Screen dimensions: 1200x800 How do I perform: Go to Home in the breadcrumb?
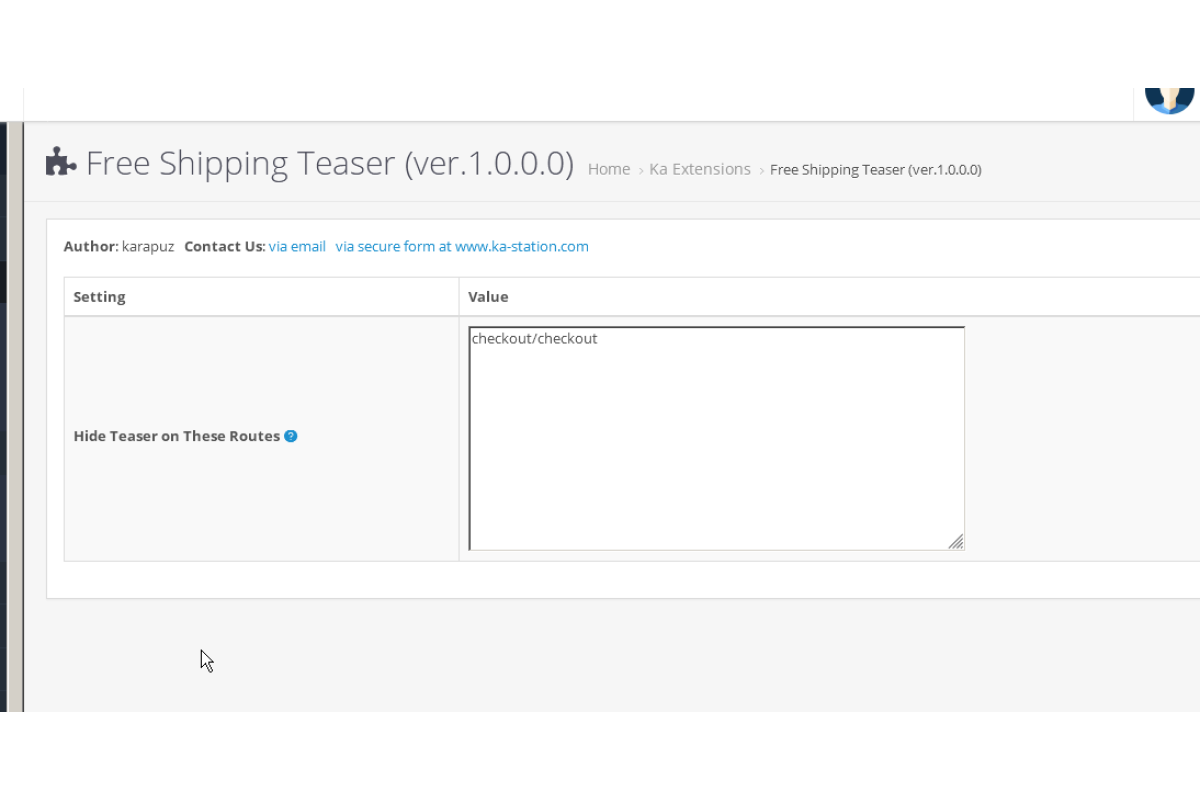608,170
